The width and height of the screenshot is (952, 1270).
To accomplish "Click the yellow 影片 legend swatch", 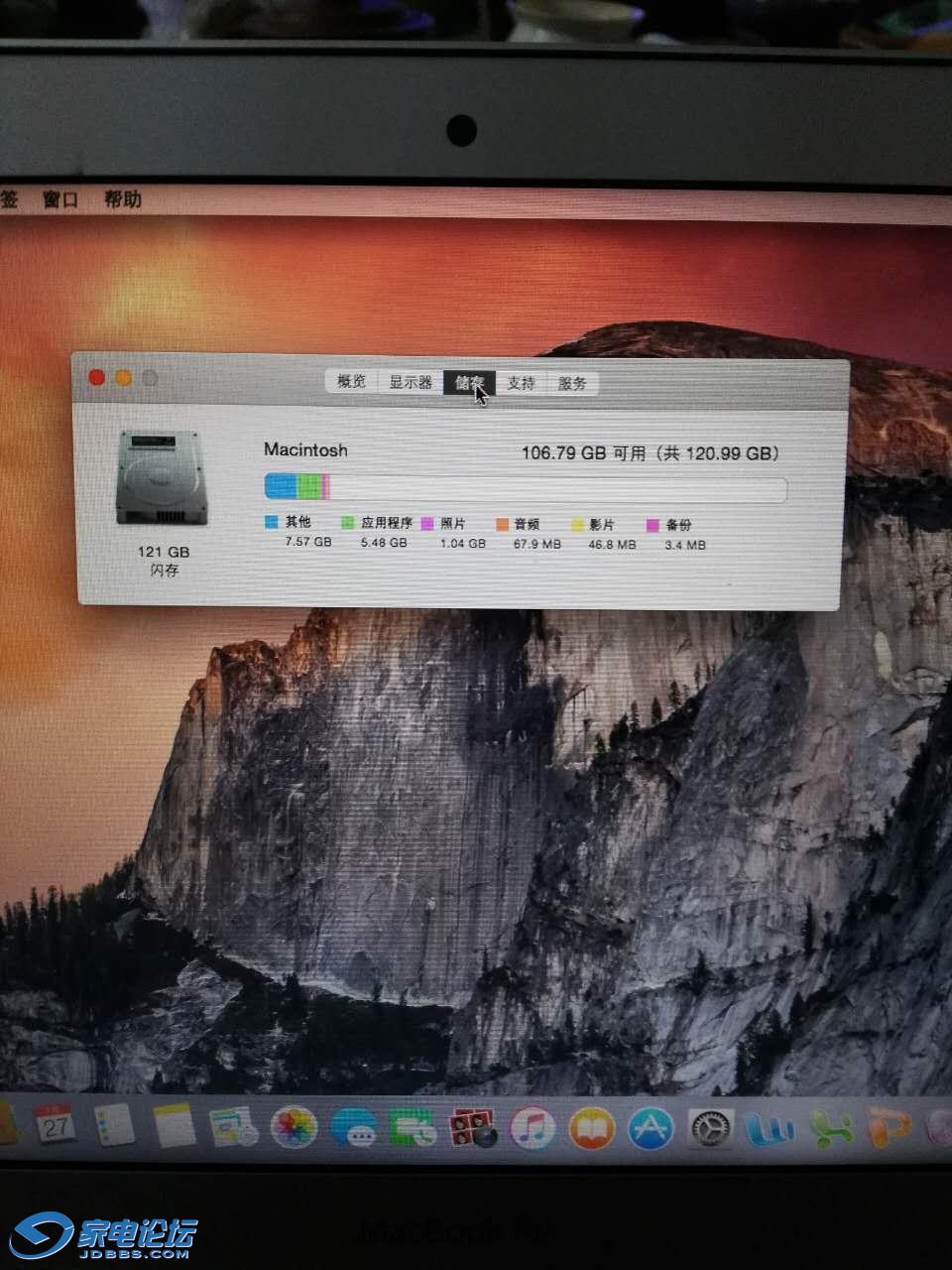I will (x=577, y=525).
